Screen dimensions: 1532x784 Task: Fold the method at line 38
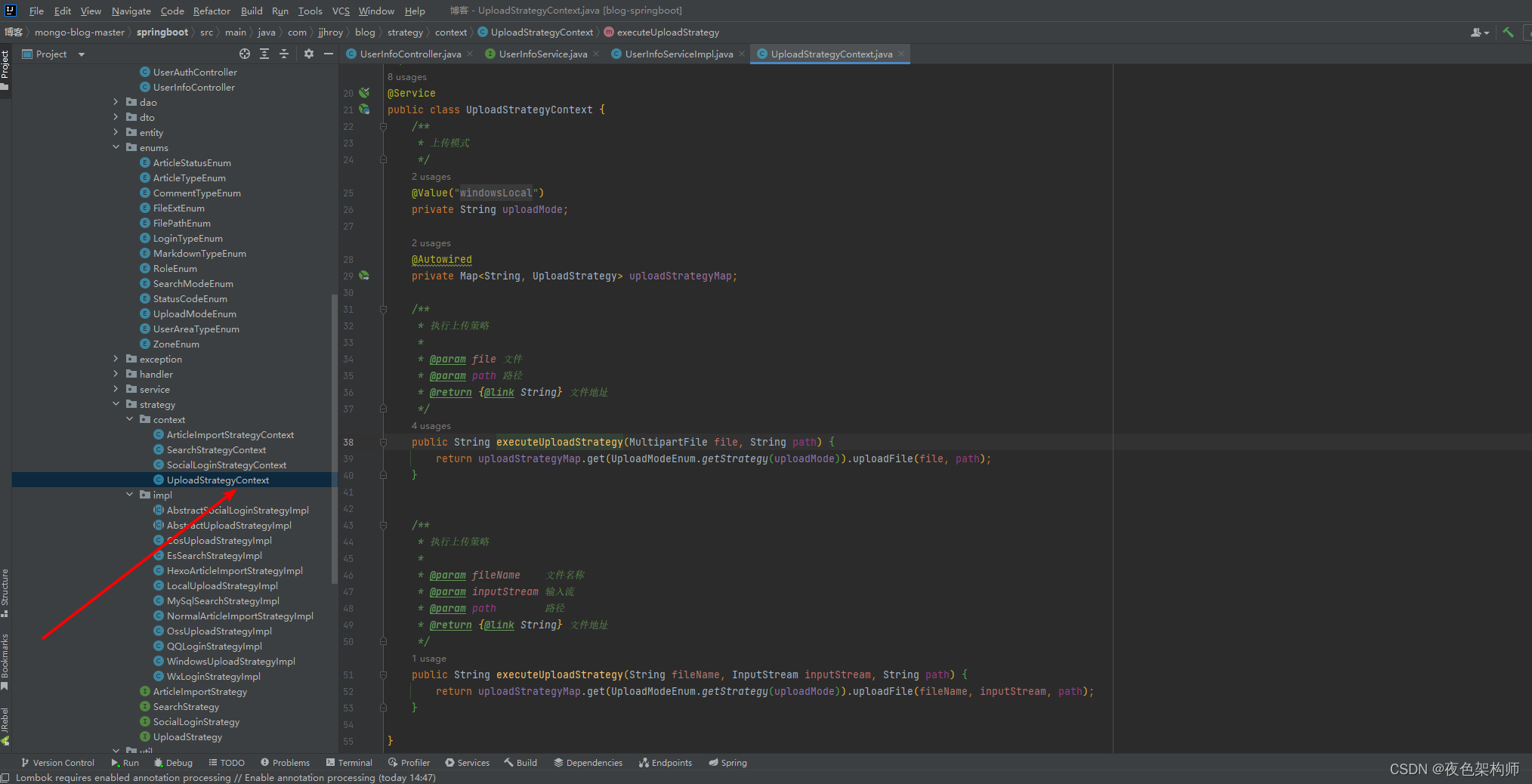click(x=383, y=443)
